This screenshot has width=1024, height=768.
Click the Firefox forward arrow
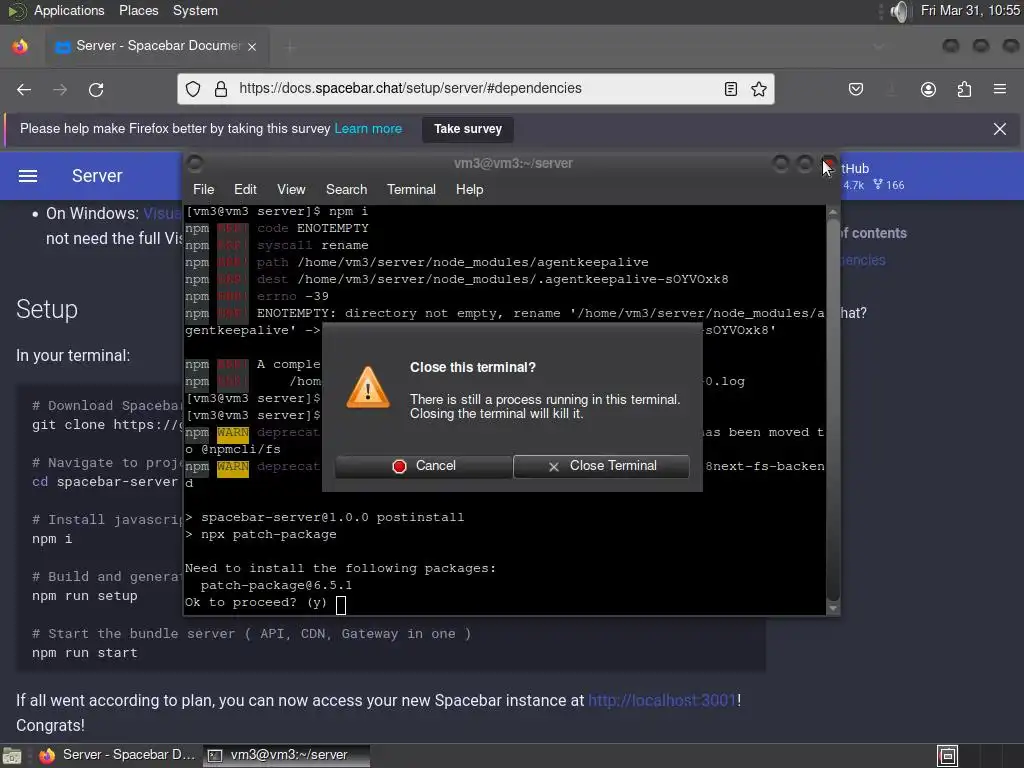tap(60, 89)
